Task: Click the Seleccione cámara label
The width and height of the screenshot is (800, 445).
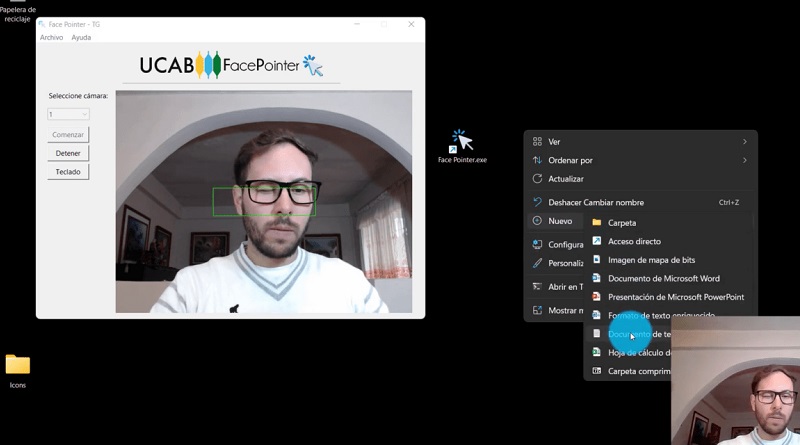Action: [78, 95]
